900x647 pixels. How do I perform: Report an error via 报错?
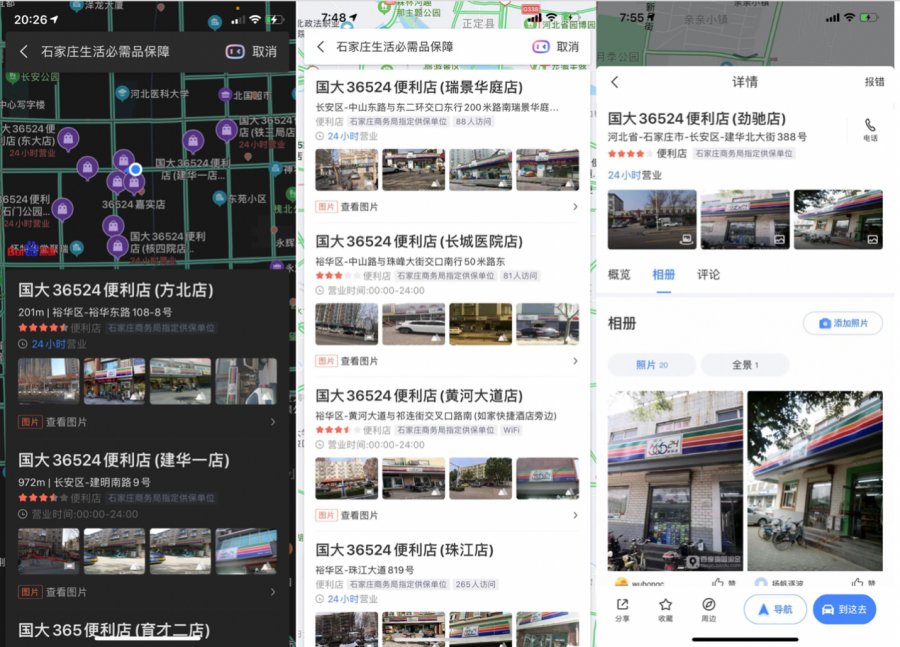pyautogui.click(x=874, y=82)
